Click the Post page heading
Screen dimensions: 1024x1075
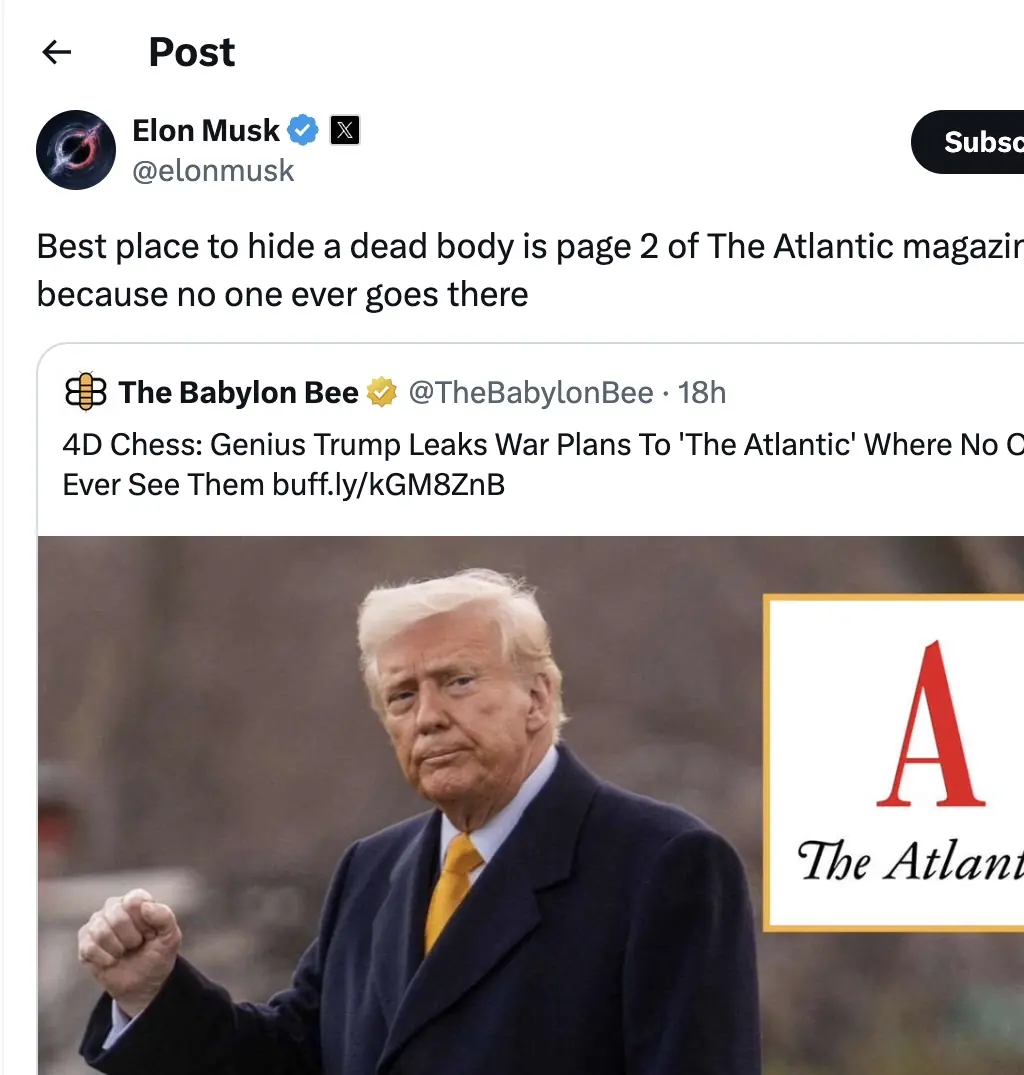192,52
